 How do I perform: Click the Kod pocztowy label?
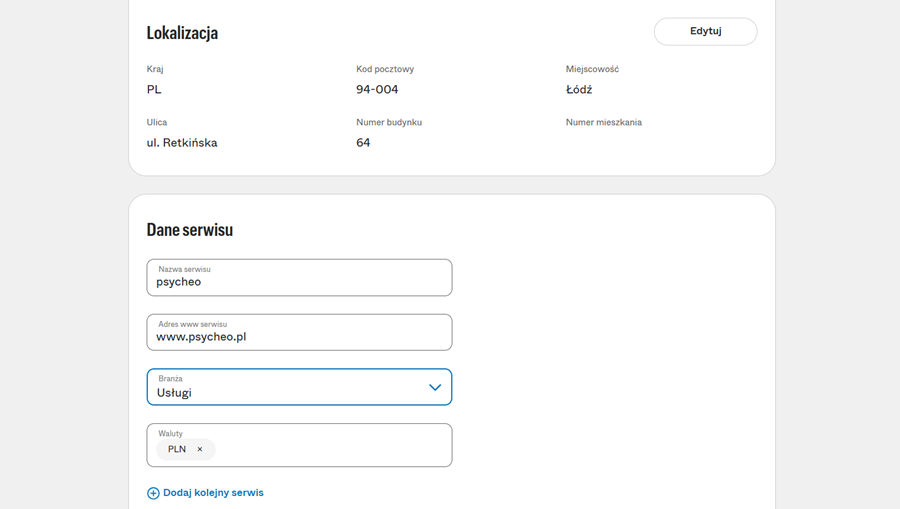[385, 69]
